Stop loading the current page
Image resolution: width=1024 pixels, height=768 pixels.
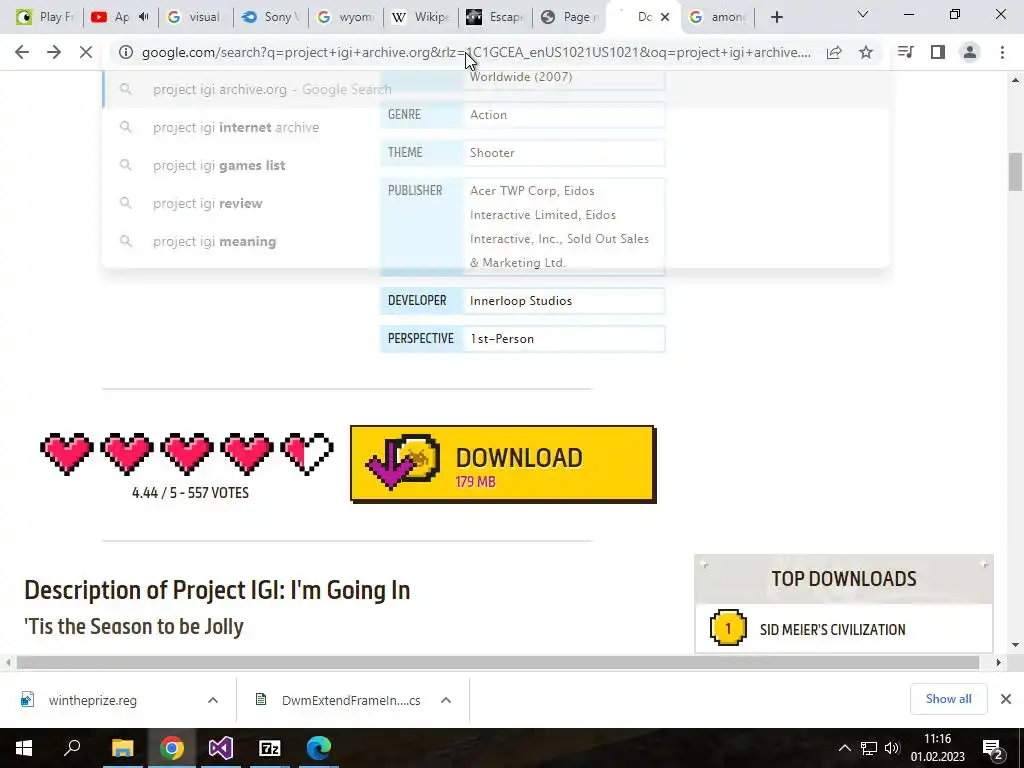[x=86, y=52]
